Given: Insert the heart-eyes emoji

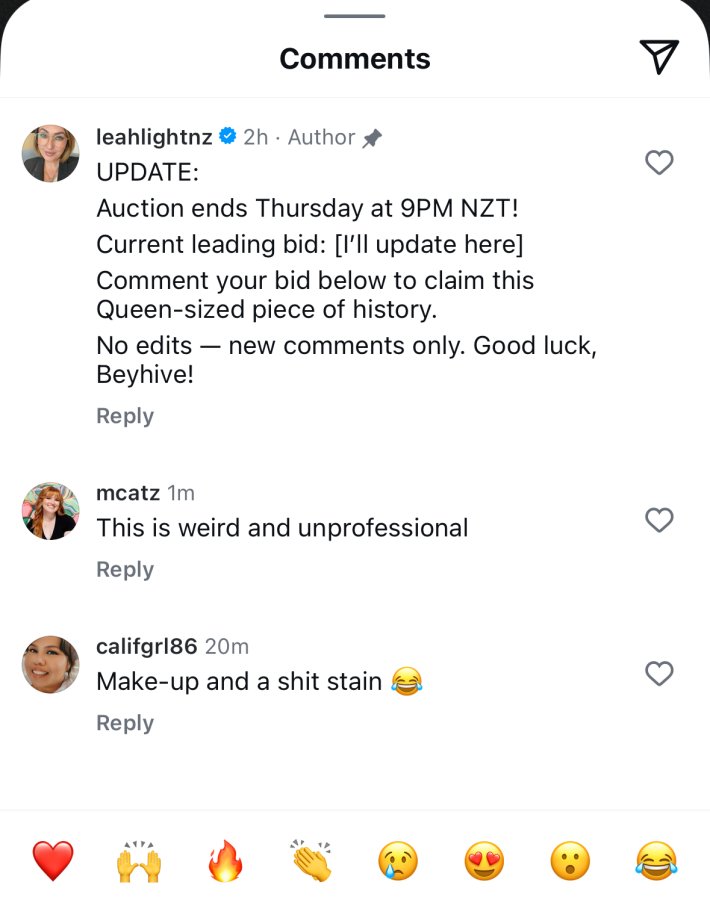Looking at the screenshot, I should [484, 860].
